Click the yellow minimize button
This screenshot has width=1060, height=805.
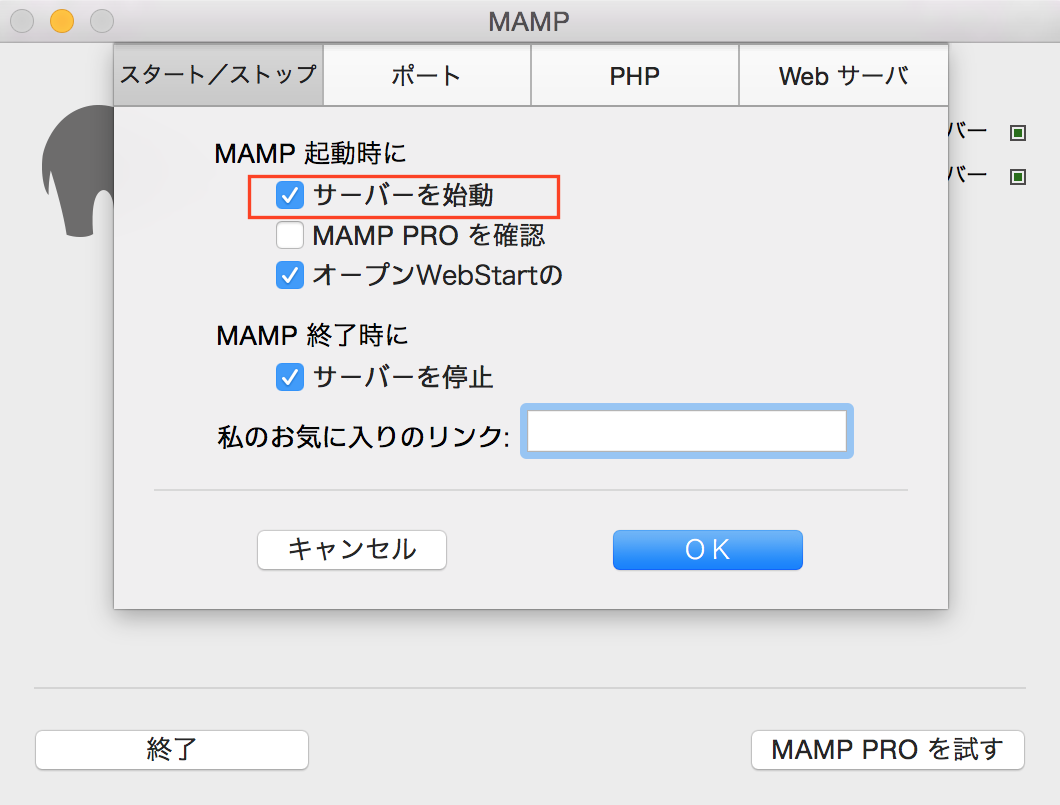click(62, 19)
